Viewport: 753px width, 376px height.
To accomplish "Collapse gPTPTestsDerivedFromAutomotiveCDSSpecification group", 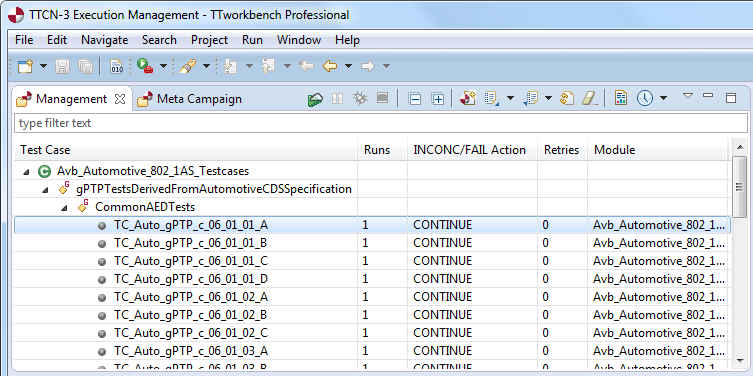I will [45, 190].
